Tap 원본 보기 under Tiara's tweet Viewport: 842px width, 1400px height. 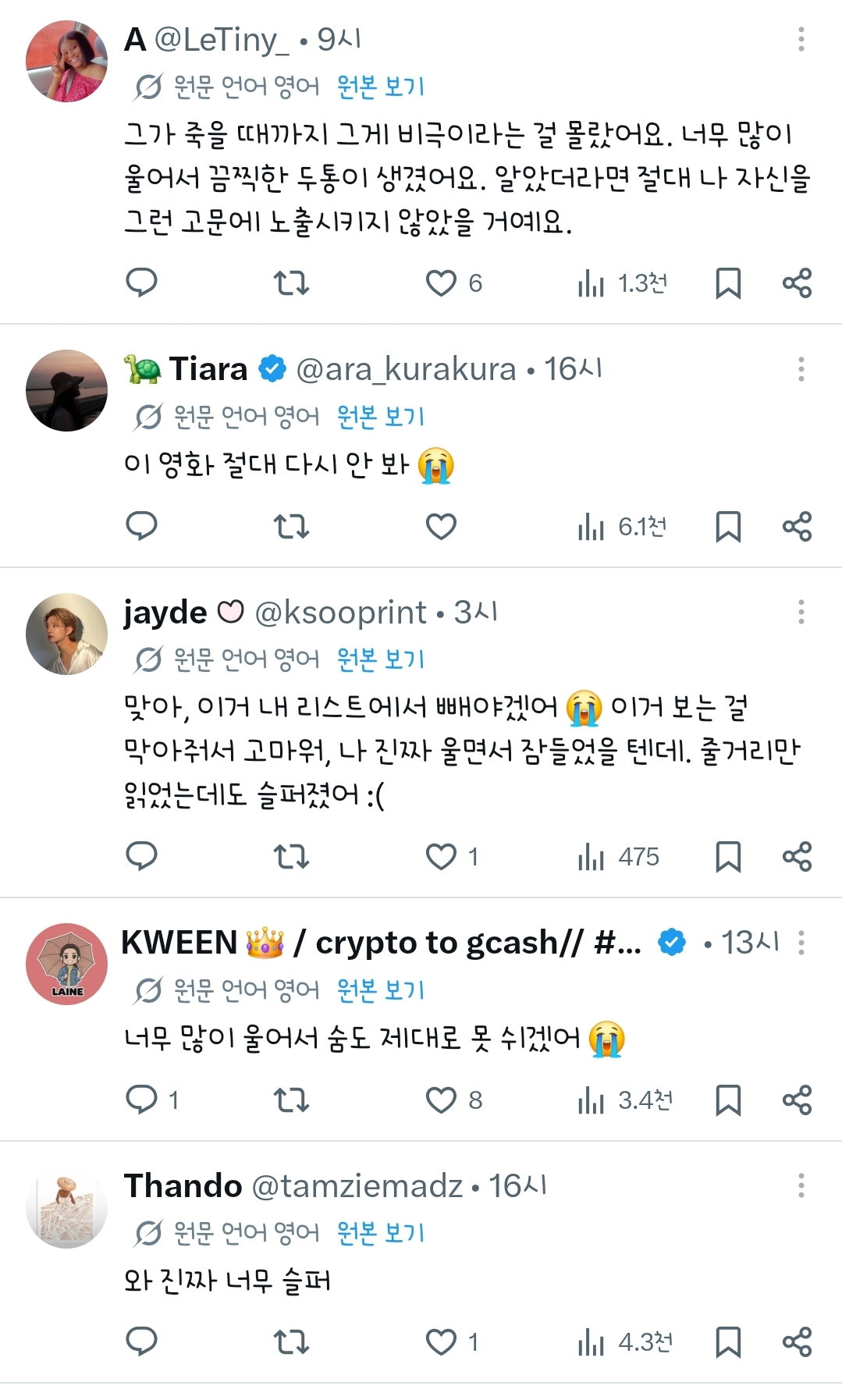[x=381, y=416]
